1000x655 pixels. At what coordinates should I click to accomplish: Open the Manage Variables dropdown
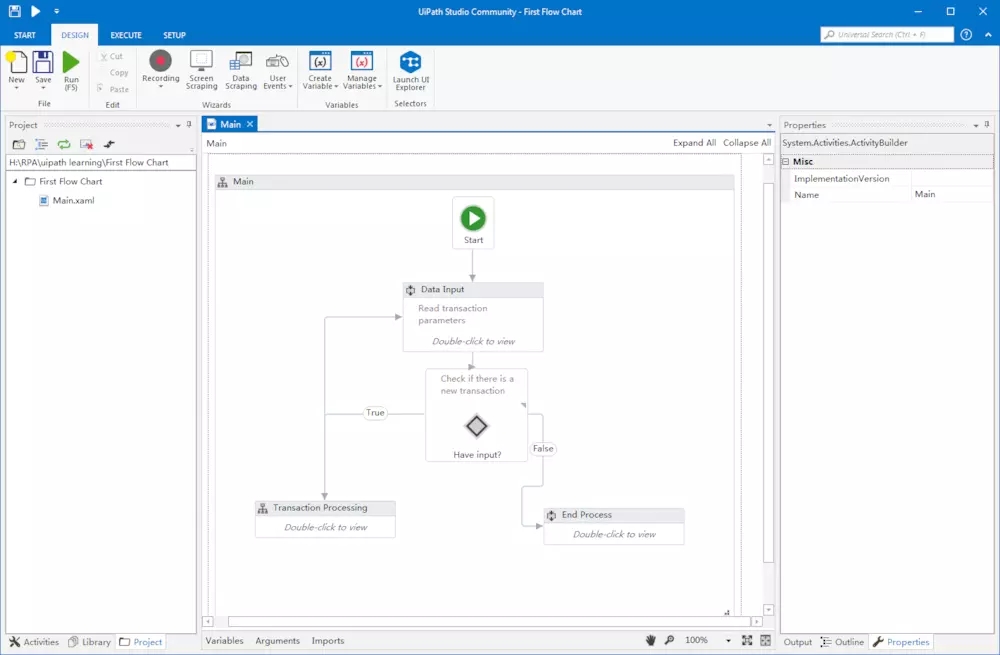click(362, 70)
